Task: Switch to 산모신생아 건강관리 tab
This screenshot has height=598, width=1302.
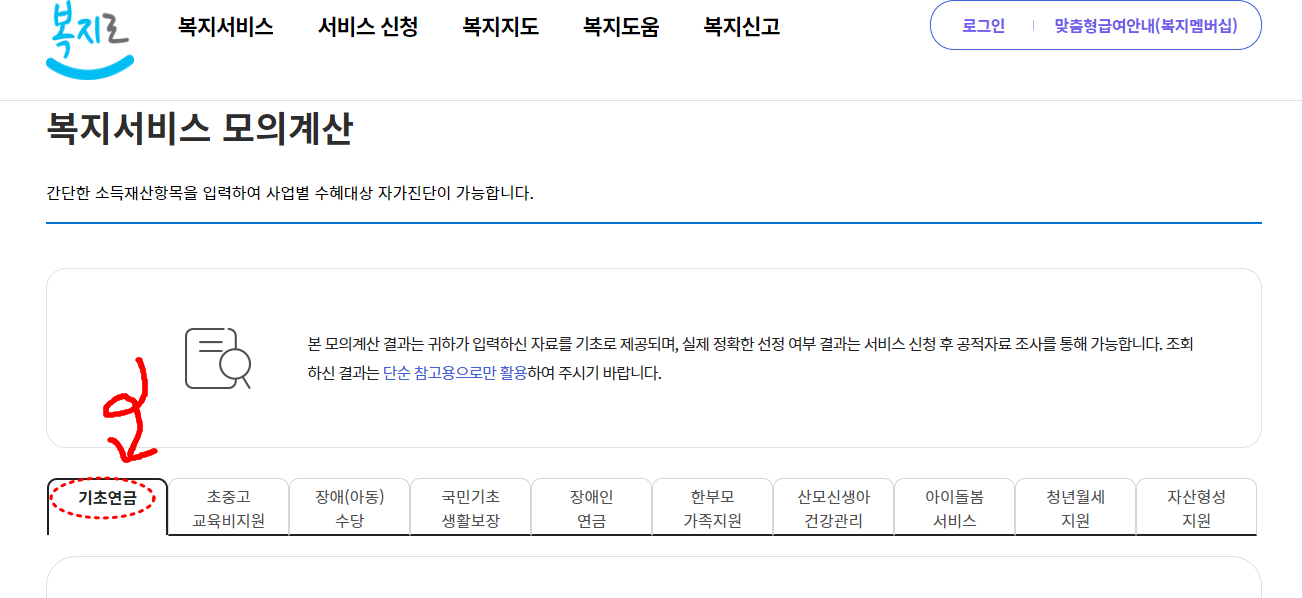Action: click(834, 508)
